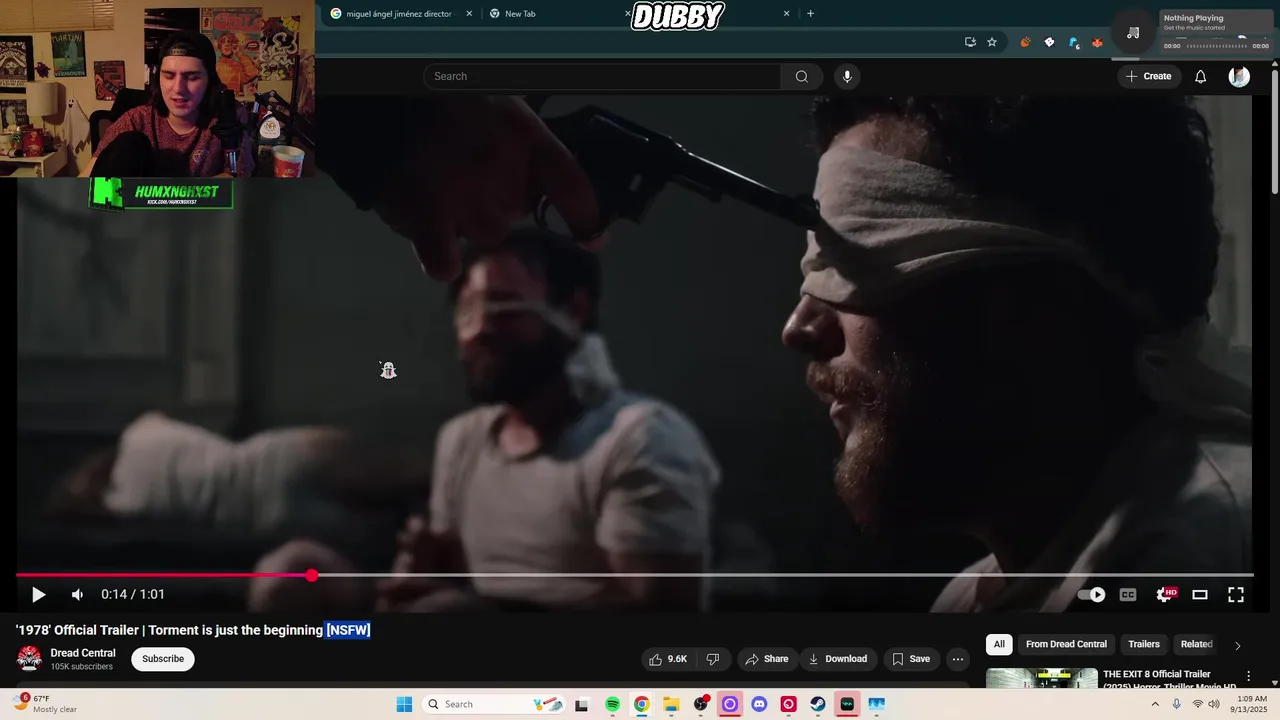1280x720 pixels.
Task: Click the YouTube search field
Action: (602, 77)
